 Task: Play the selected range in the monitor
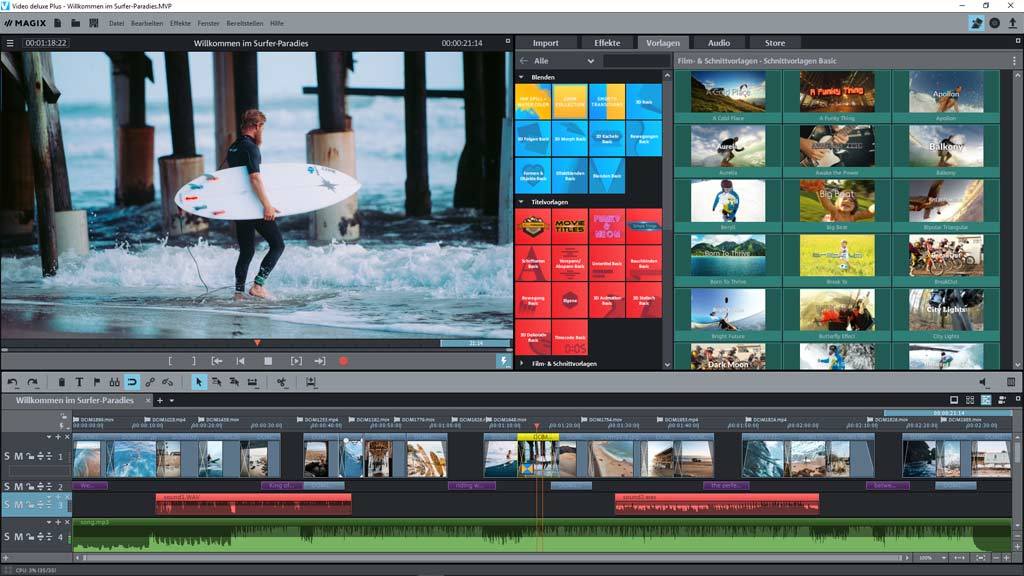[296, 360]
